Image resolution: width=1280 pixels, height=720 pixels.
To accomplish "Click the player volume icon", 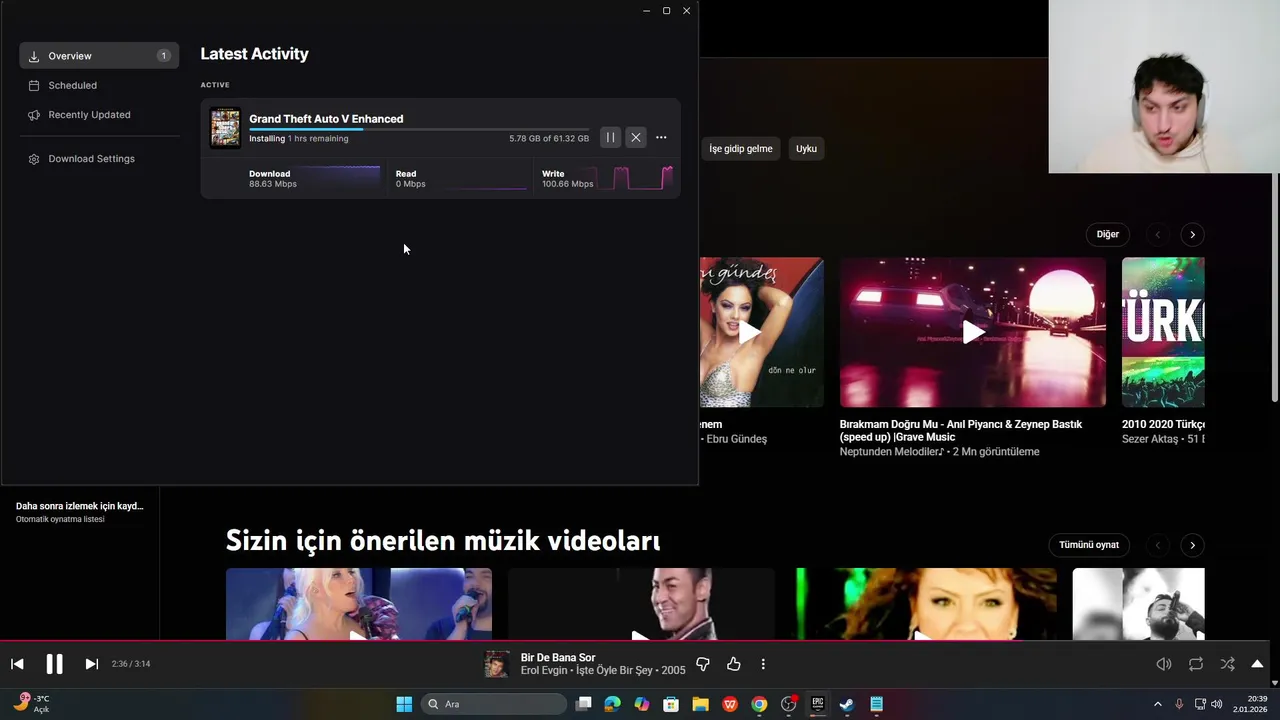I will pyautogui.click(x=1164, y=664).
